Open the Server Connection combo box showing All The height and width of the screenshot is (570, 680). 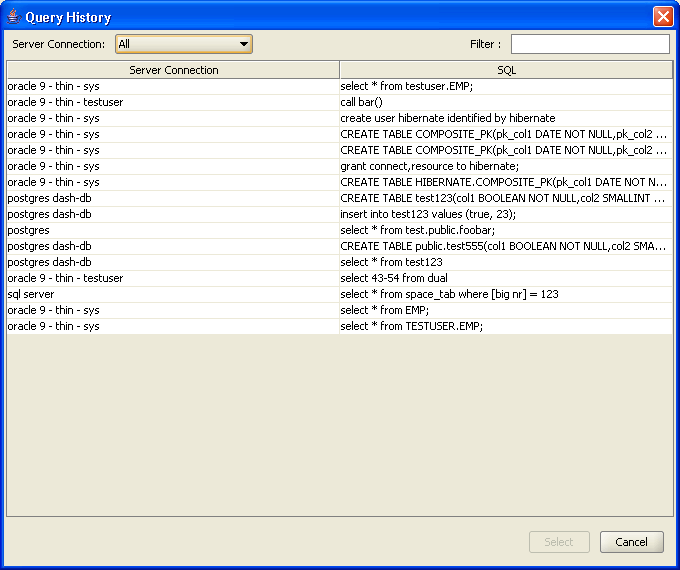click(x=183, y=44)
